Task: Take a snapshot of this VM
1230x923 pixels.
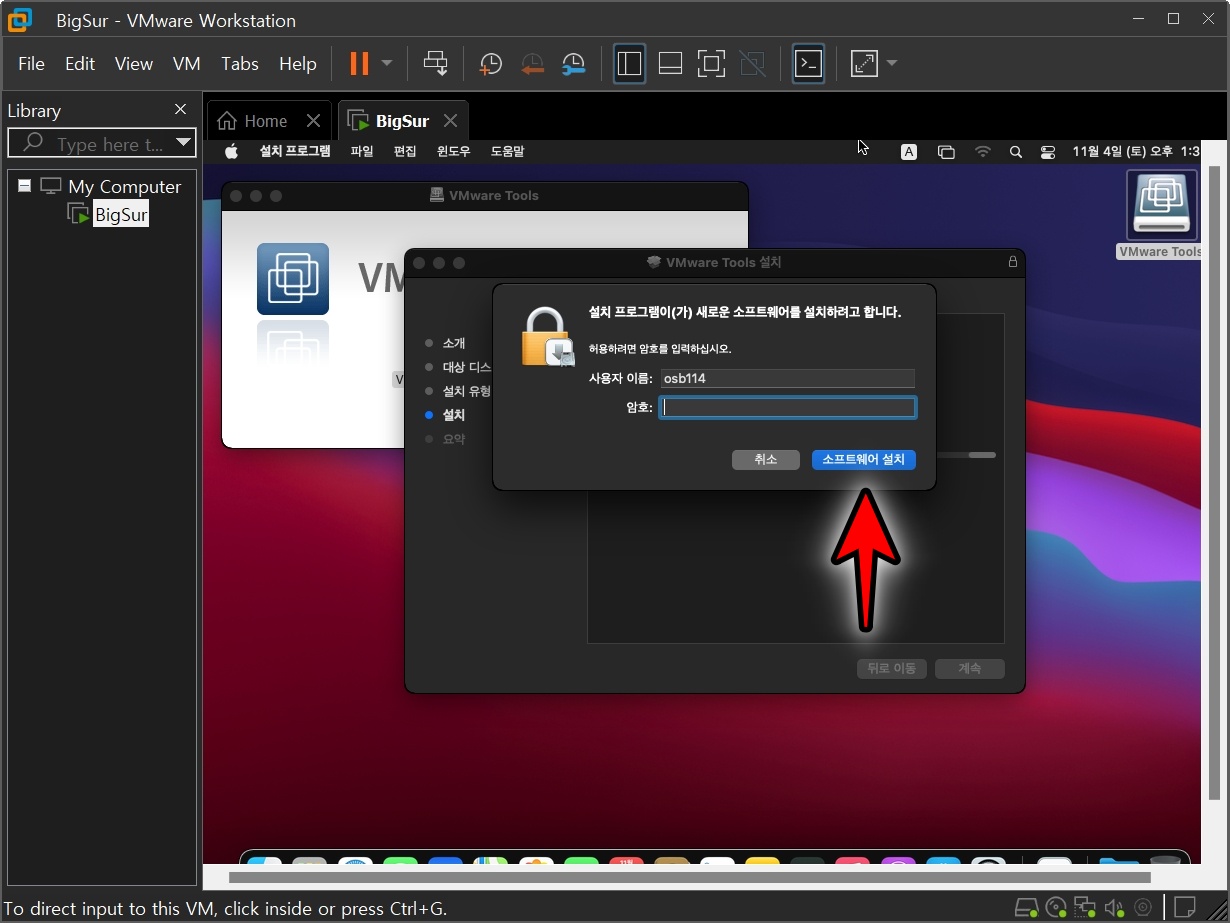Action: pos(490,64)
